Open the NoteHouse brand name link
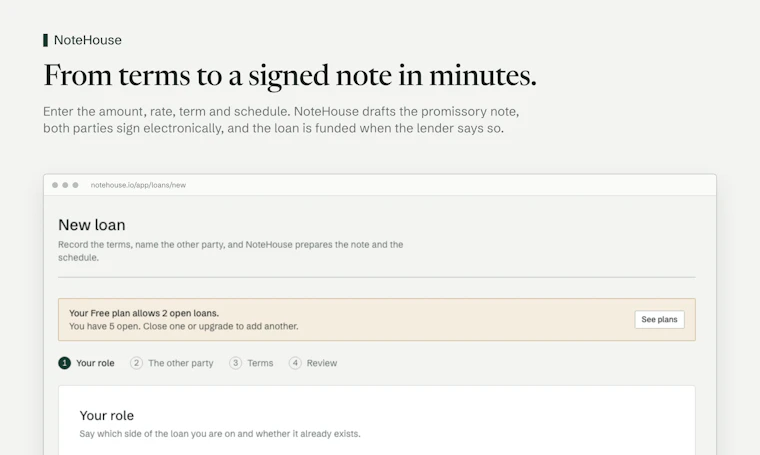The image size is (760, 455). click(x=88, y=40)
